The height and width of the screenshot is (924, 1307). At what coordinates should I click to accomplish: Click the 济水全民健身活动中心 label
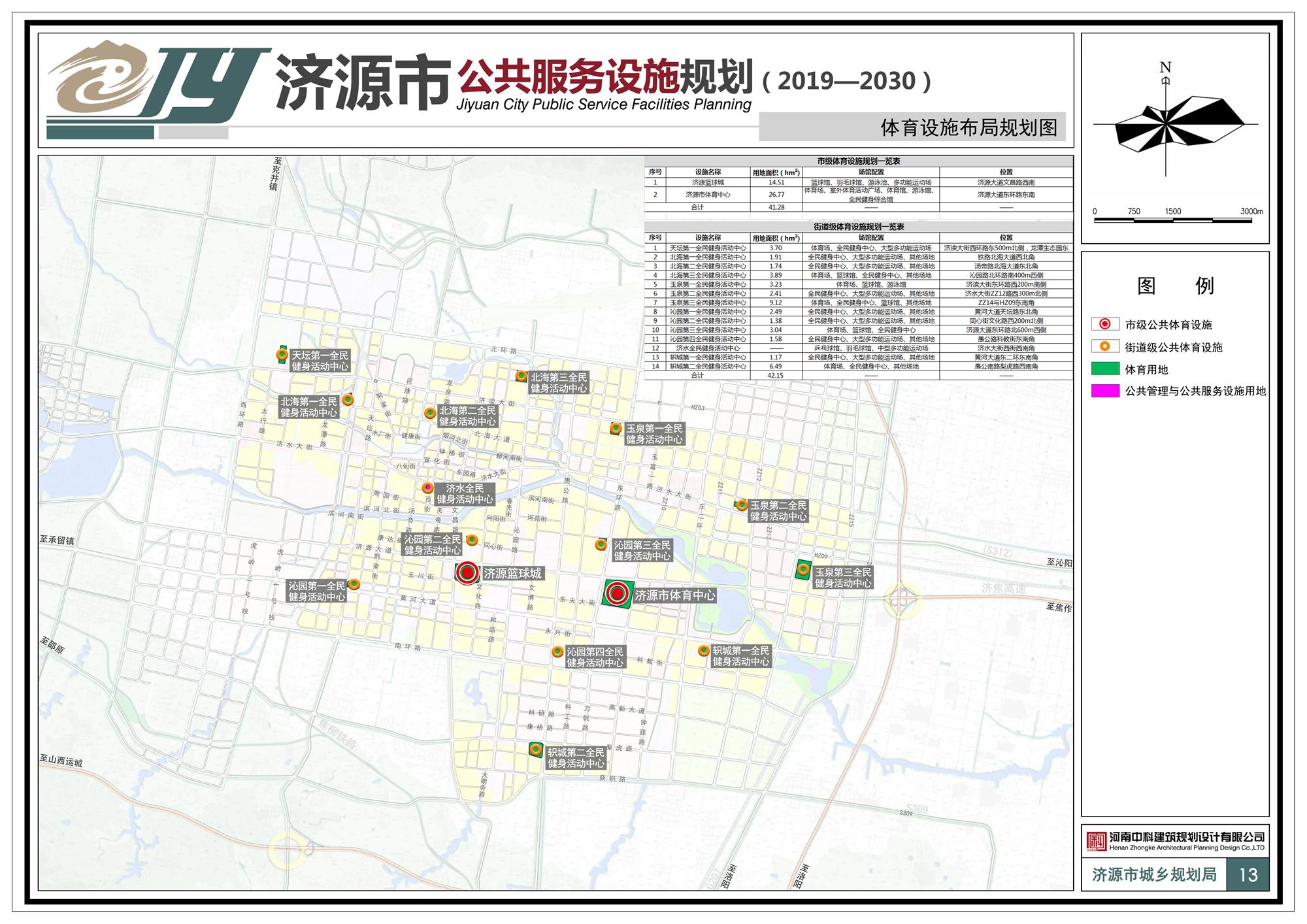point(465,493)
